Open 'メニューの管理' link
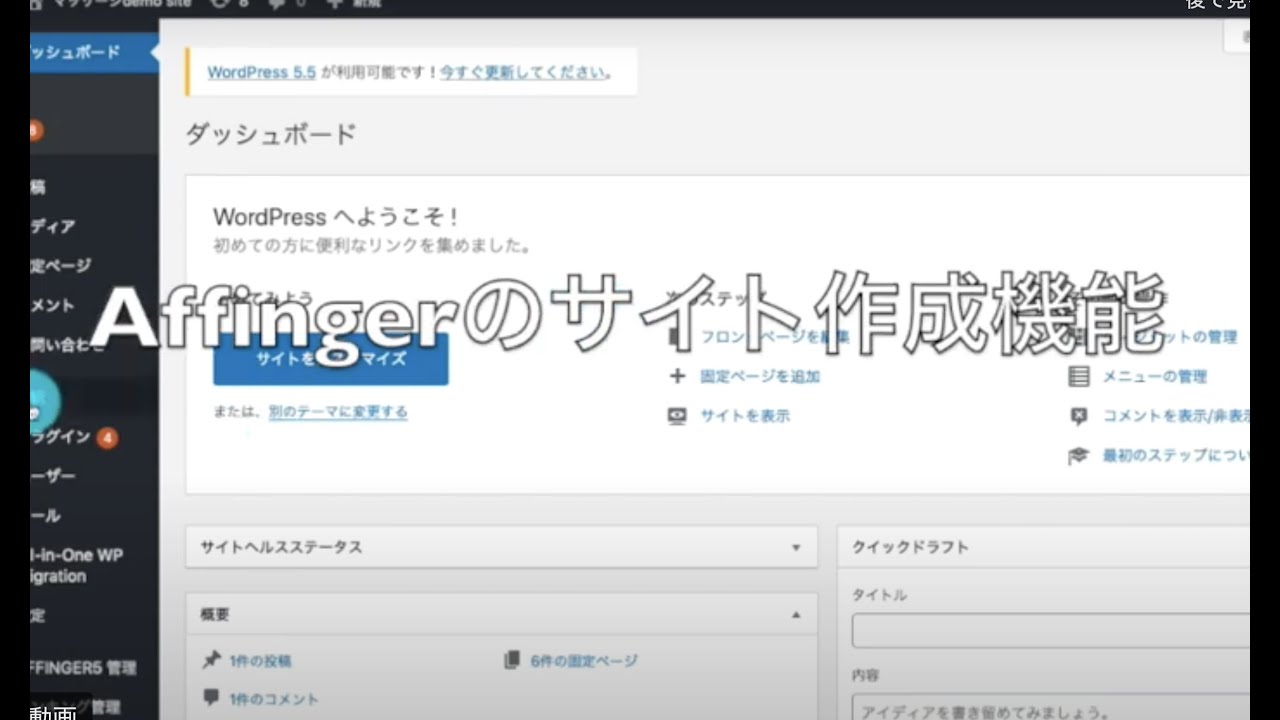The image size is (1280, 720). pos(1154,376)
